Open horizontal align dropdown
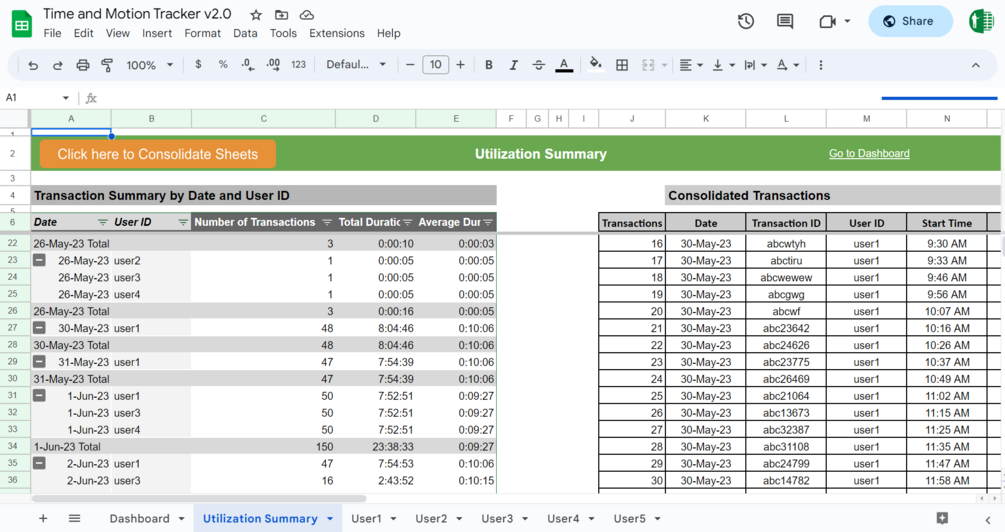The width and height of the screenshot is (1005, 532). [x=691, y=65]
